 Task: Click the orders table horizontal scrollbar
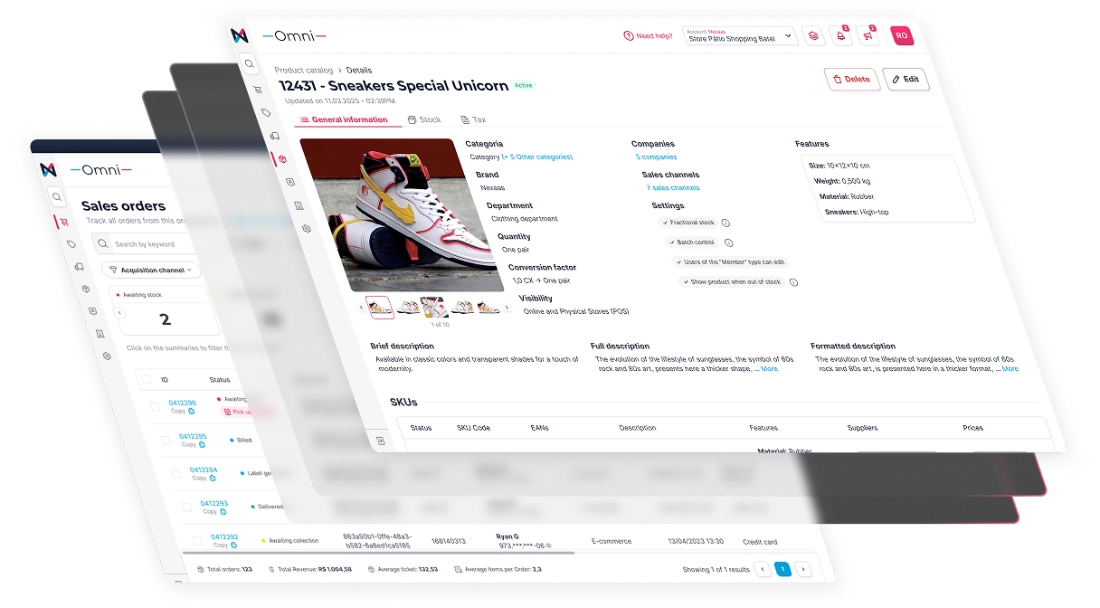pyautogui.click(x=379, y=553)
